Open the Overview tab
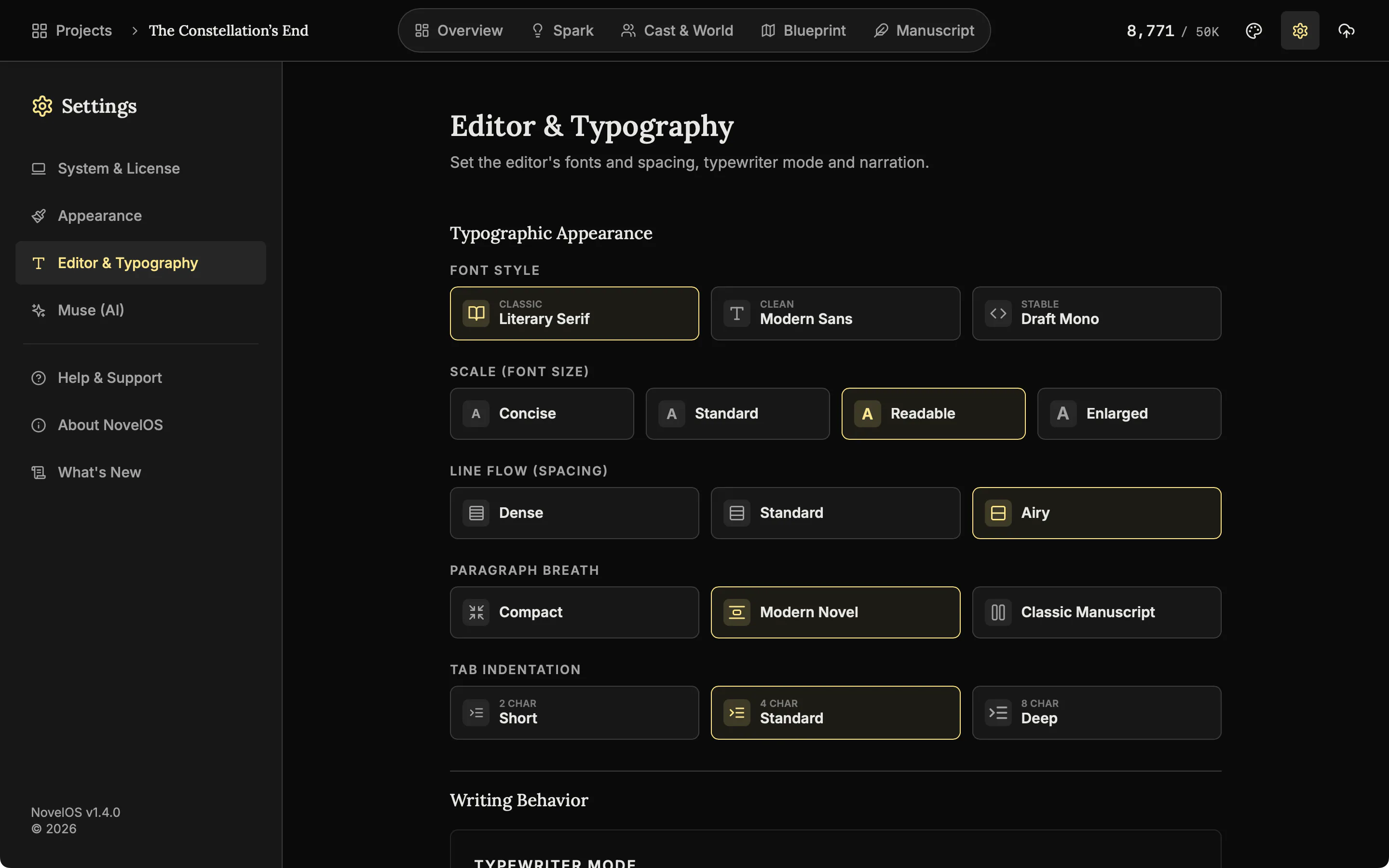The width and height of the screenshot is (1389, 868). (459, 30)
